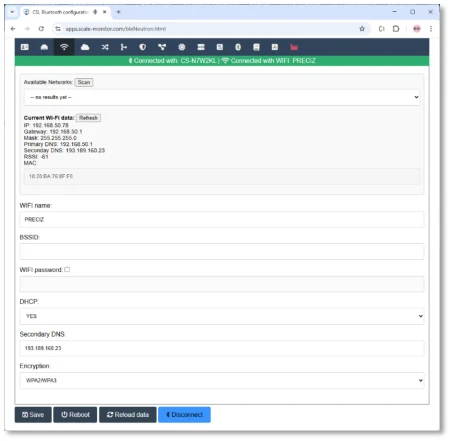Click the Reload data button
The height and width of the screenshot is (441, 451).
point(128,415)
